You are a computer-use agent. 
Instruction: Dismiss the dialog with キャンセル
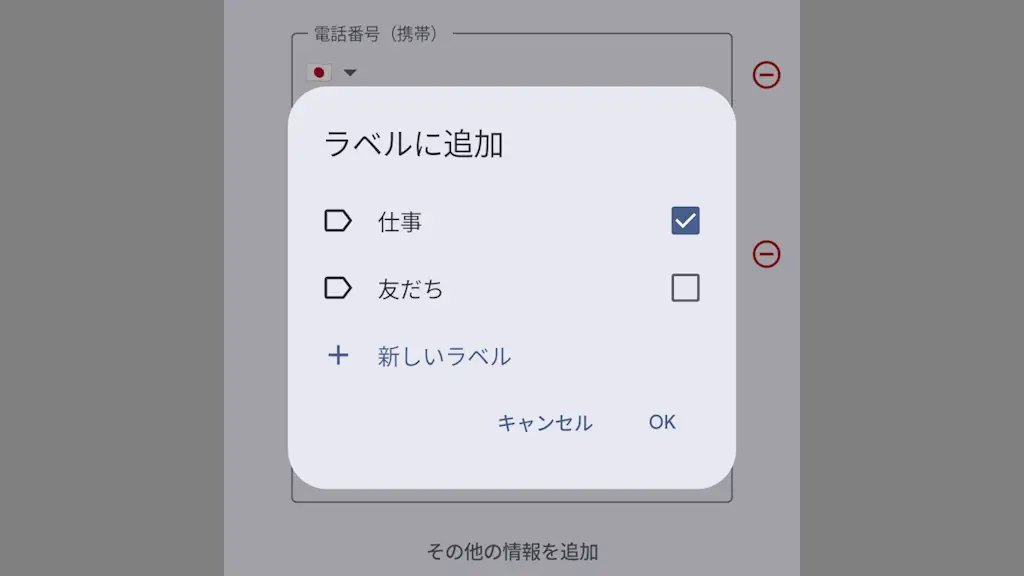(544, 423)
